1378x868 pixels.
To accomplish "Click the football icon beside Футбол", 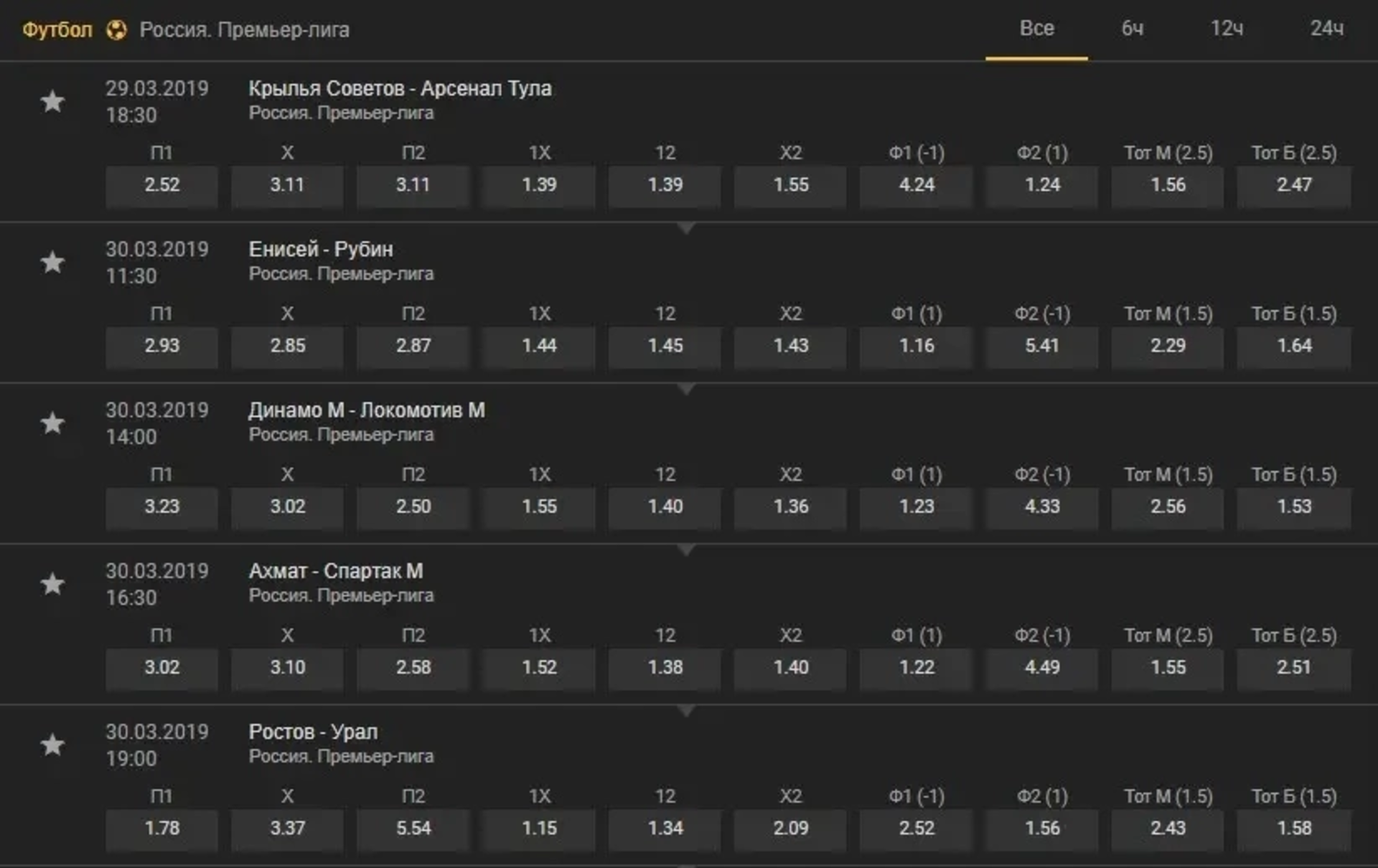I will (x=116, y=30).
